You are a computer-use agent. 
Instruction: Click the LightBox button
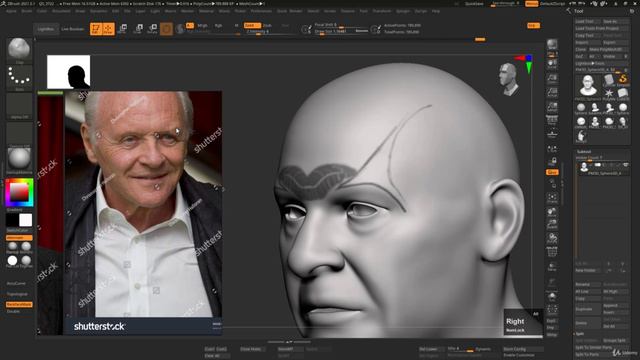[x=46, y=29]
